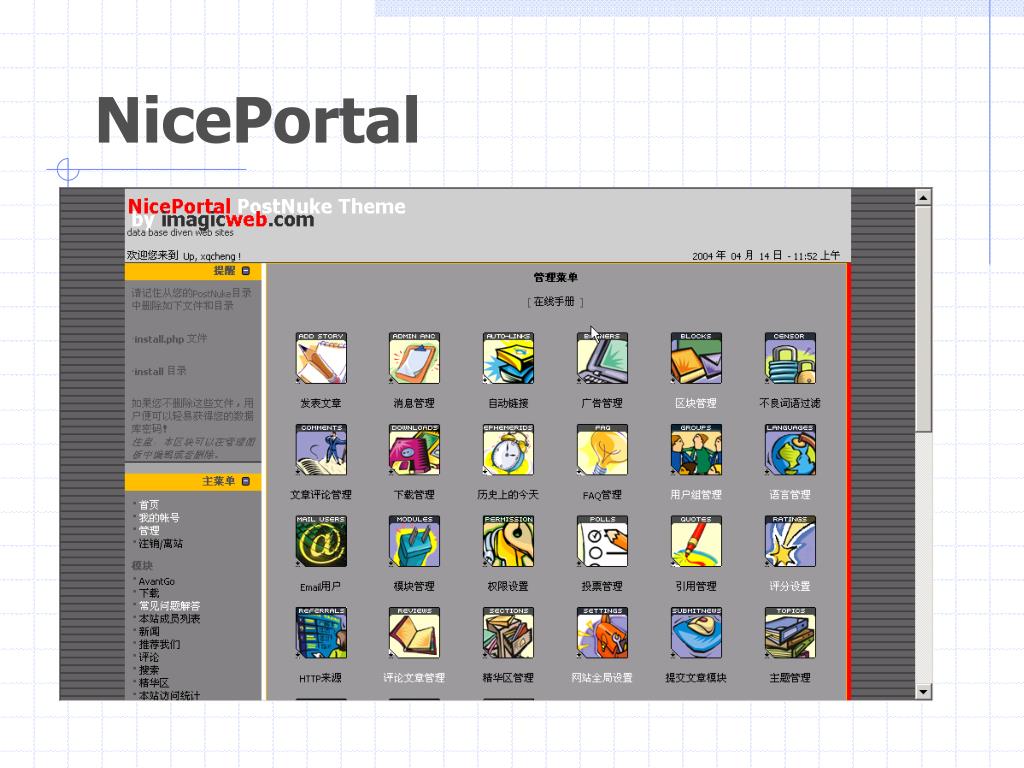The width and height of the screenshot is (1024, 768).
Task: Open the Topics drawer icon
Action: tap(790, 632)
